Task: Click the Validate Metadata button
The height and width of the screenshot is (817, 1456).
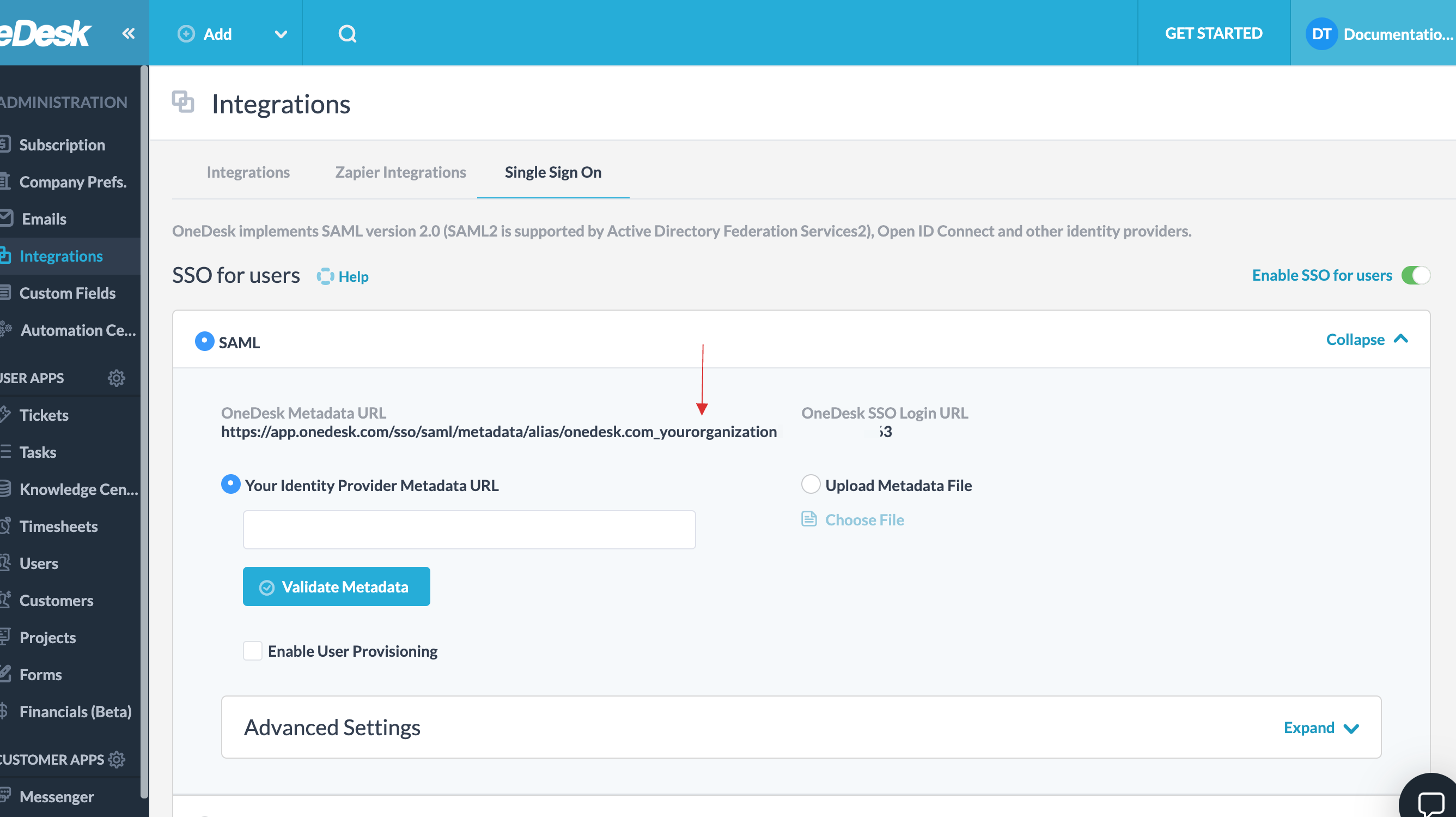Action: [x=336, y=586]
